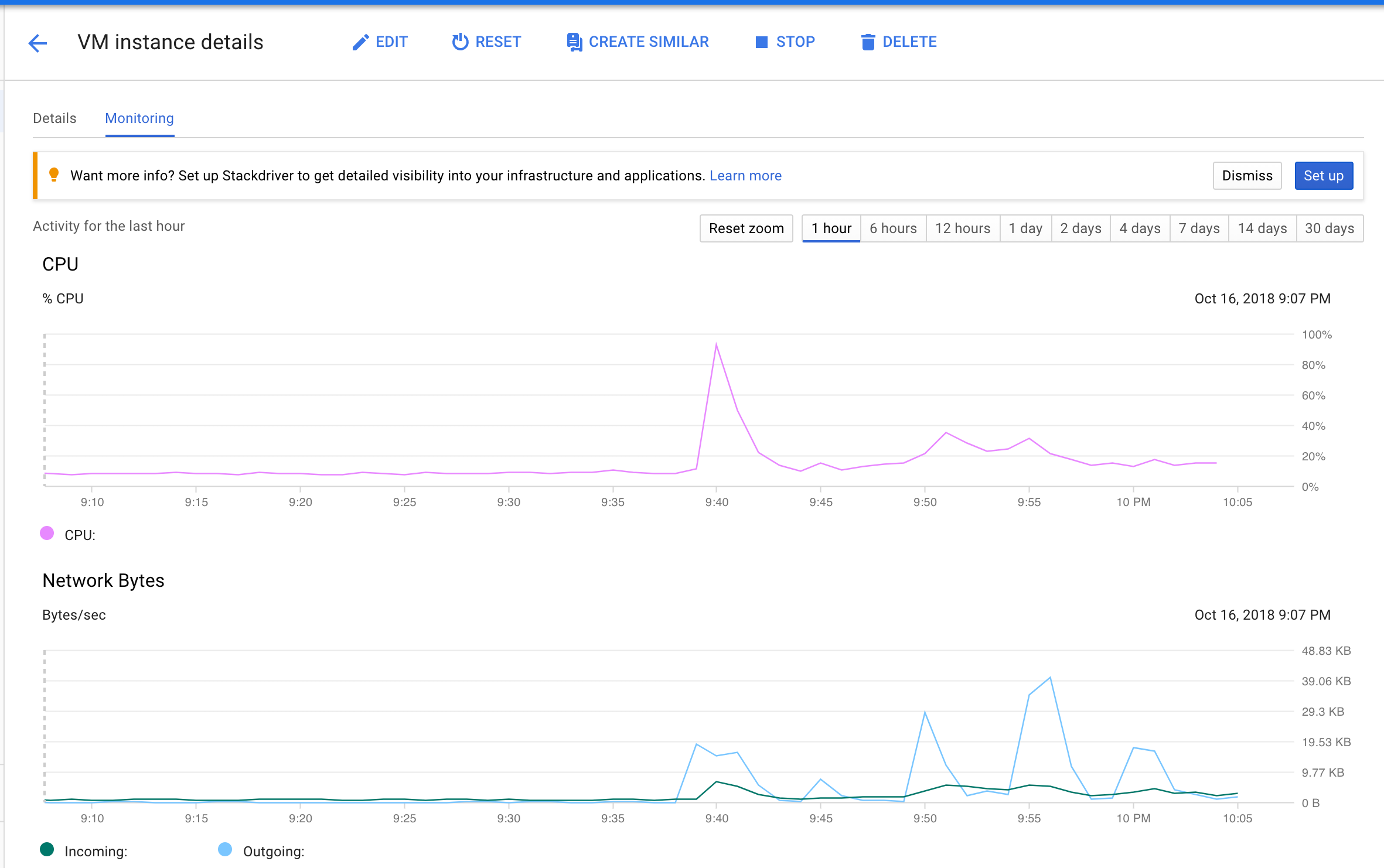This screenshot has width=1384, height=868.
Task: Click the 48.83 KB axis label
Action: (x=1326, y=651)
